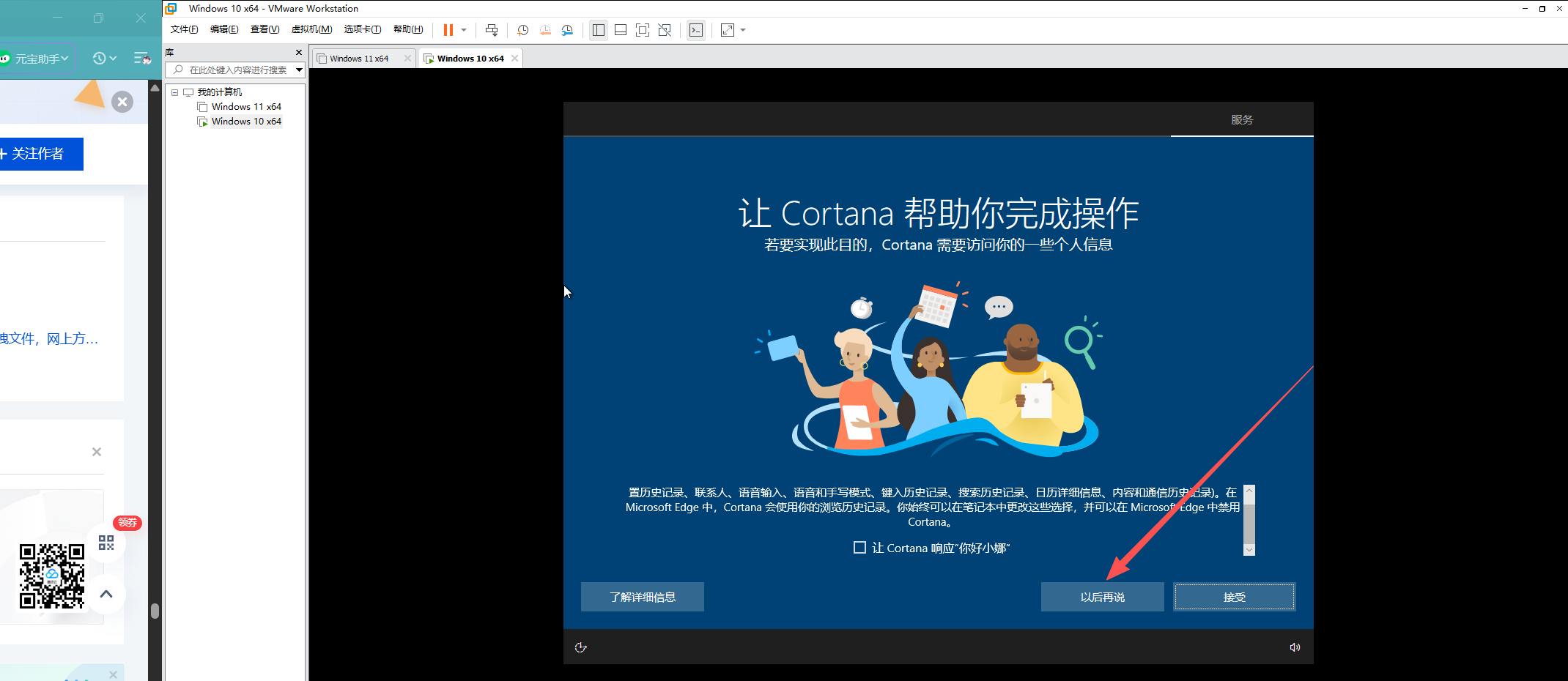Minimize the VMware Workstation window
This screenshot has width=1568, height=681.
(1525, 9)
